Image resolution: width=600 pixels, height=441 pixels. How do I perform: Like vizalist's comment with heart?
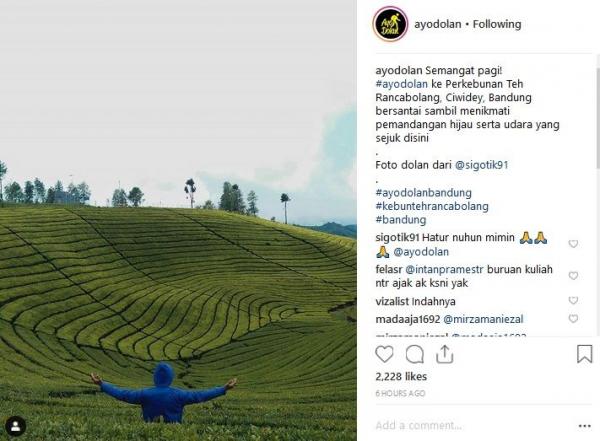point(573,301)
